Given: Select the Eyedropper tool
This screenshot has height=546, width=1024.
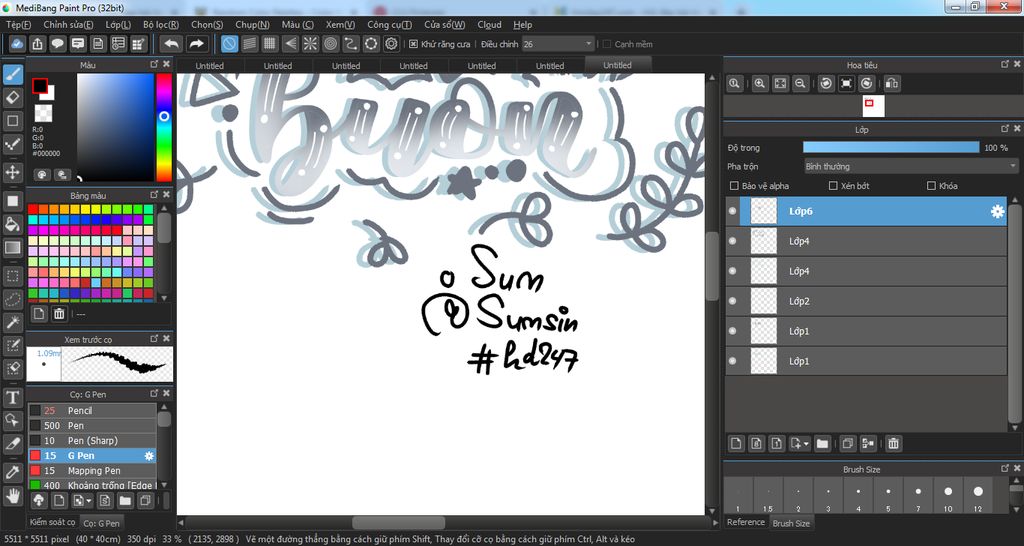Looking at the screenshot, I should (12, 472).
